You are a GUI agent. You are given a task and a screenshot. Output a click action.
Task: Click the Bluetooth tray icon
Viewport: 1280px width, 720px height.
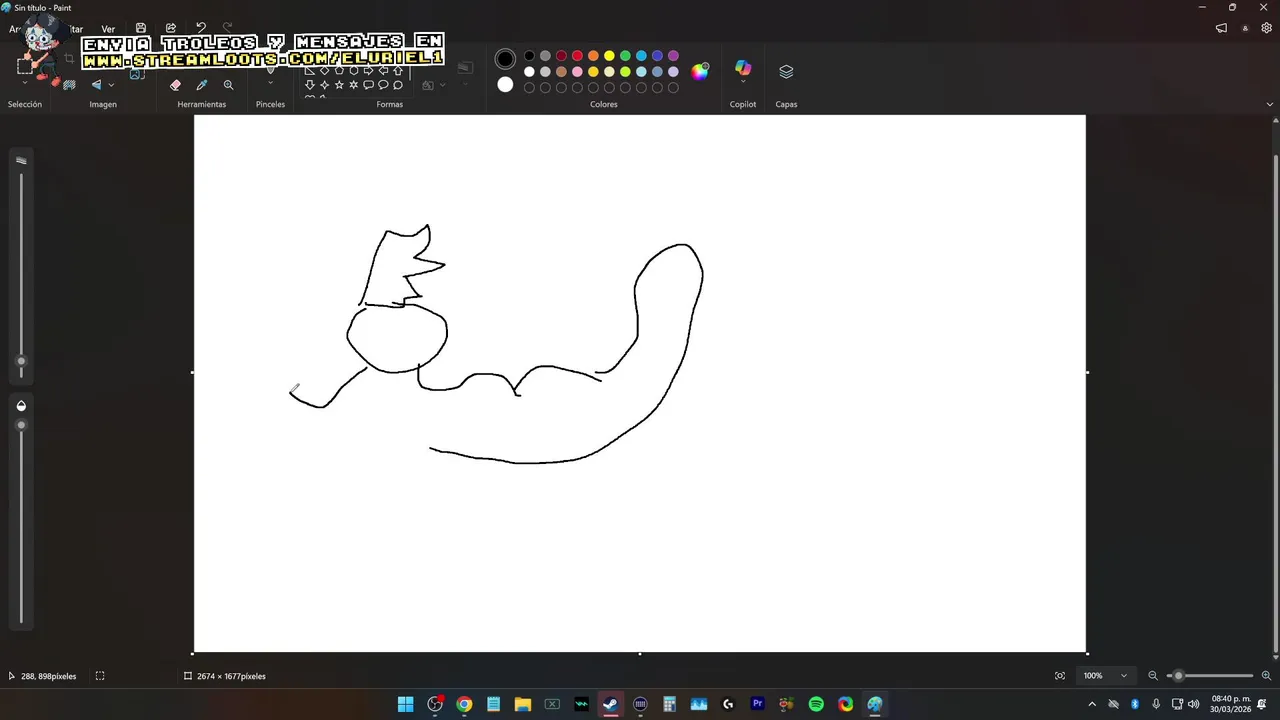[1135, 704]
